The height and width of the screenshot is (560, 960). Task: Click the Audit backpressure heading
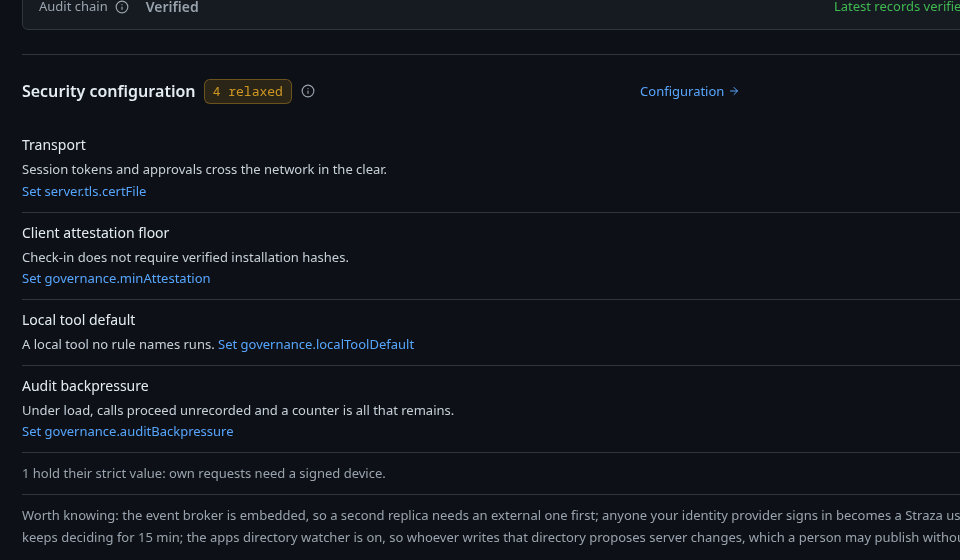point(85,386)
